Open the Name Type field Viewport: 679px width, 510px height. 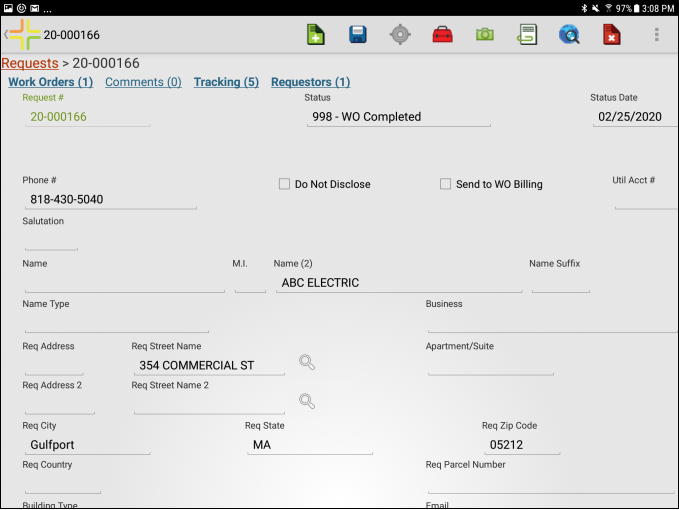(x=116, y=323)
